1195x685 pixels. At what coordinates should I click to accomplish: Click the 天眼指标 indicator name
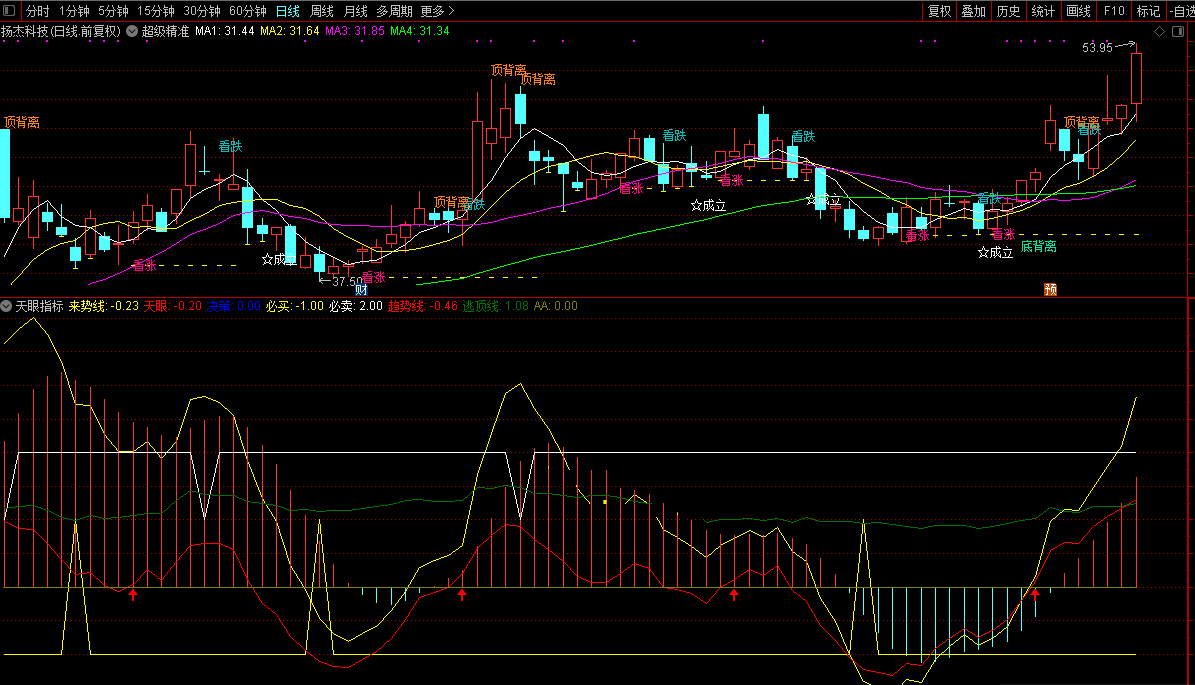coord(40,306)
